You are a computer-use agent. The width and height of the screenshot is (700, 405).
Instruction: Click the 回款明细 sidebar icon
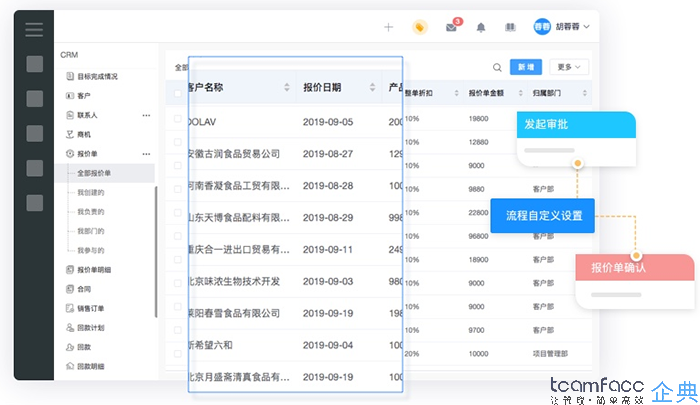coord(70,366)
